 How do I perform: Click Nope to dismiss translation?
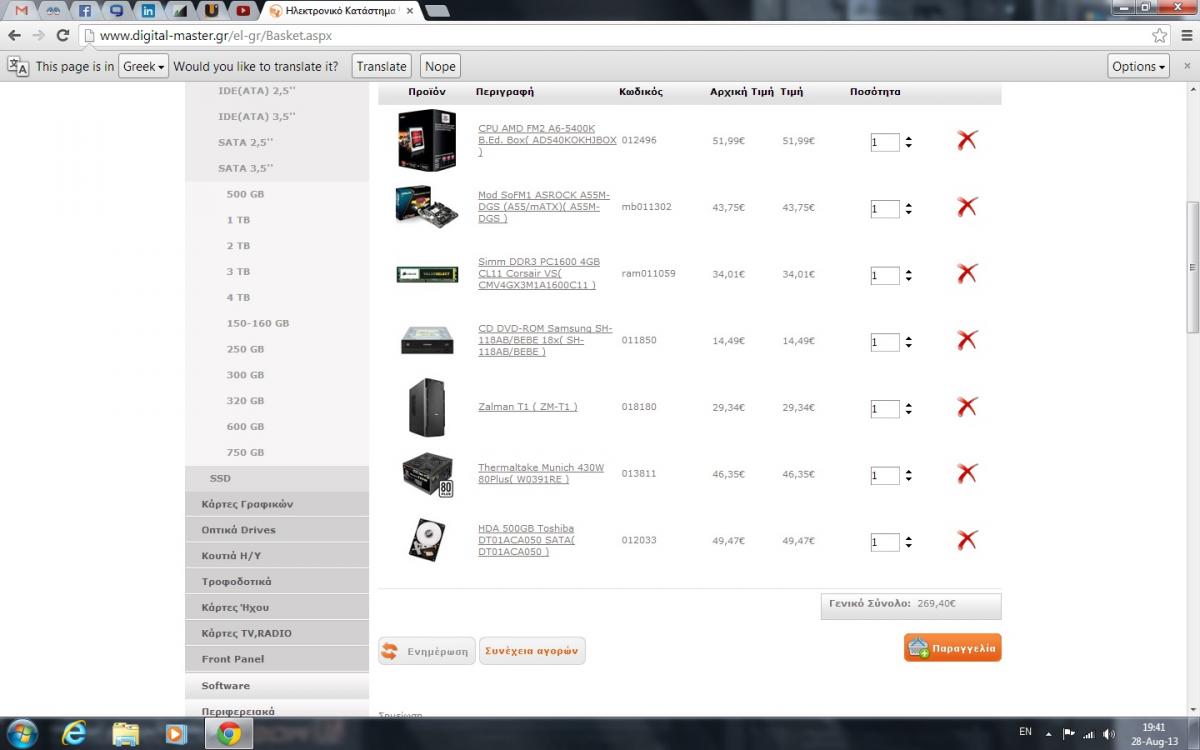pos(440,66)
